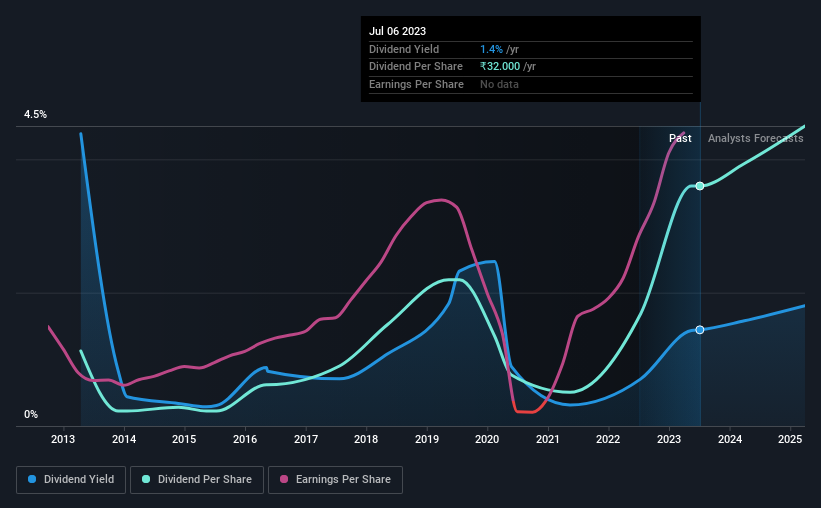Select the blue dividend yield data point marker
This screenshot has height=508, width=821.
pyautogui.click(x=700, y=329)
